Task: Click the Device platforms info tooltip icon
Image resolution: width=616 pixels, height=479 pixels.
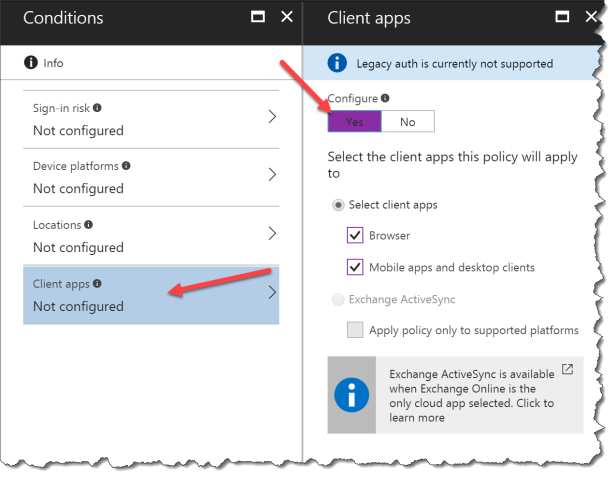Action: [x=126, y=165]
